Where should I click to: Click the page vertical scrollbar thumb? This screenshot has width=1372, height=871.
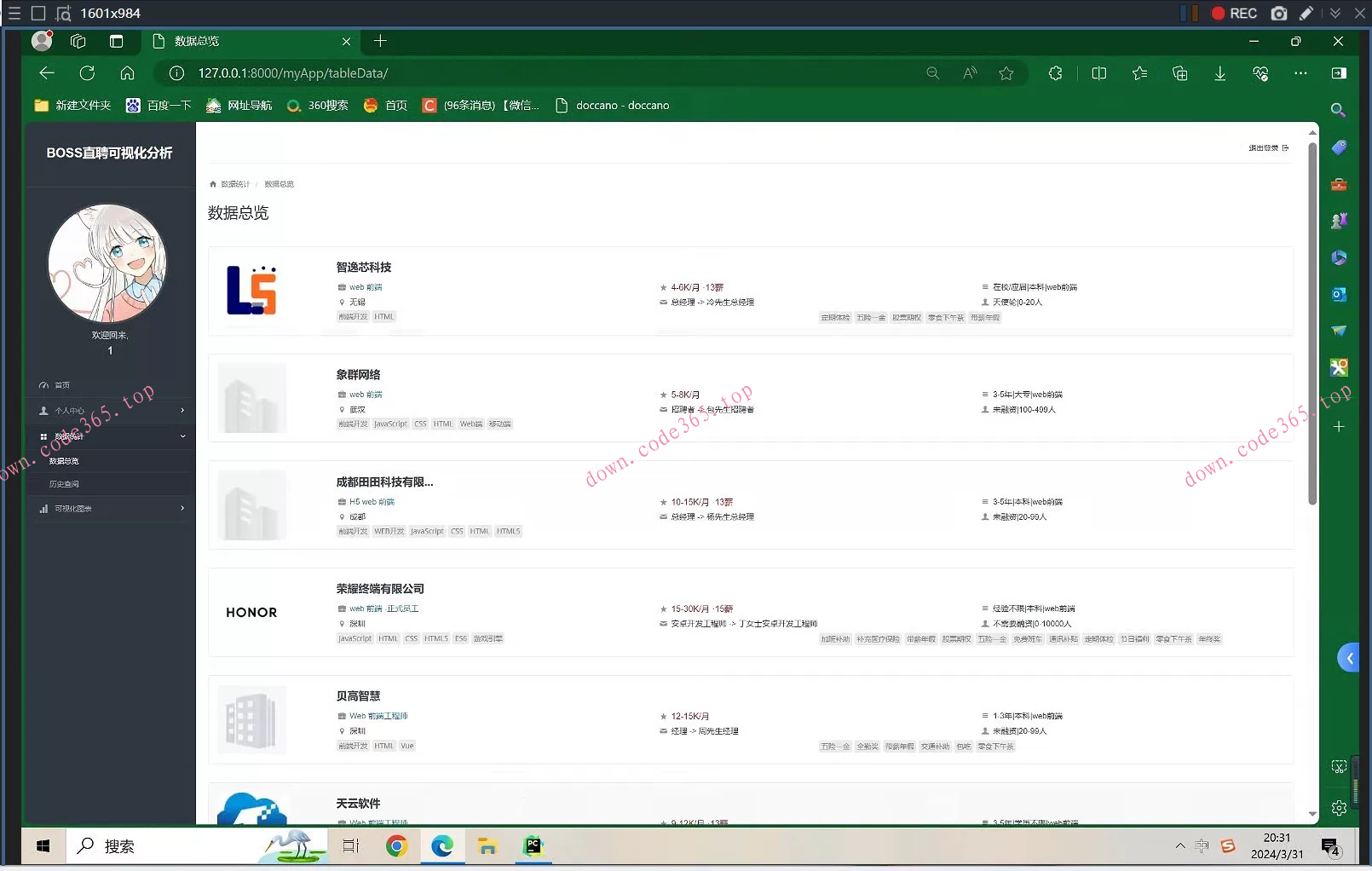click(1312, 324)
